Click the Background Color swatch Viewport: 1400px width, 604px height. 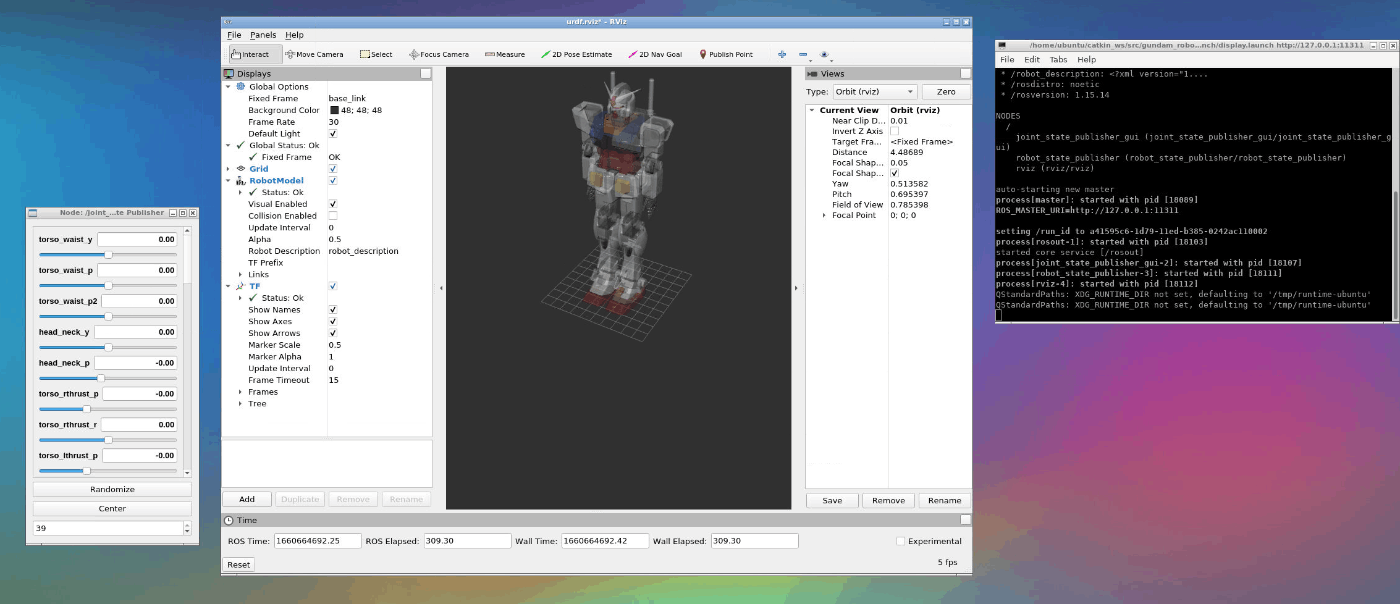pyautogui.click(x=333, y=110)
